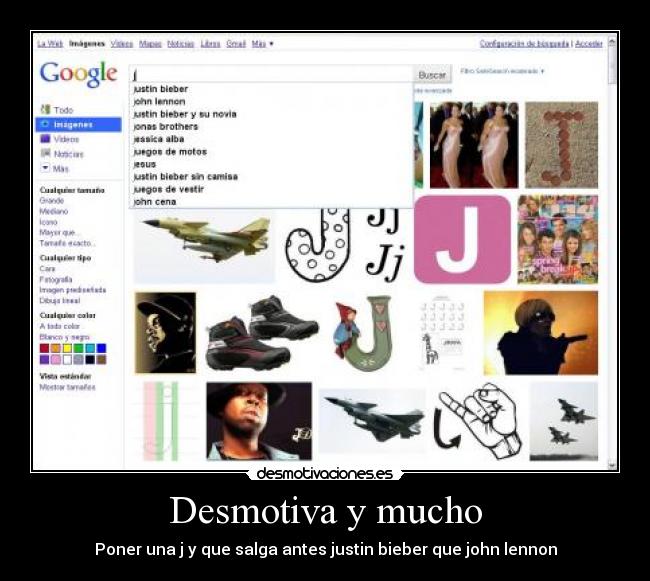Click the Google logo

point(78,74)
